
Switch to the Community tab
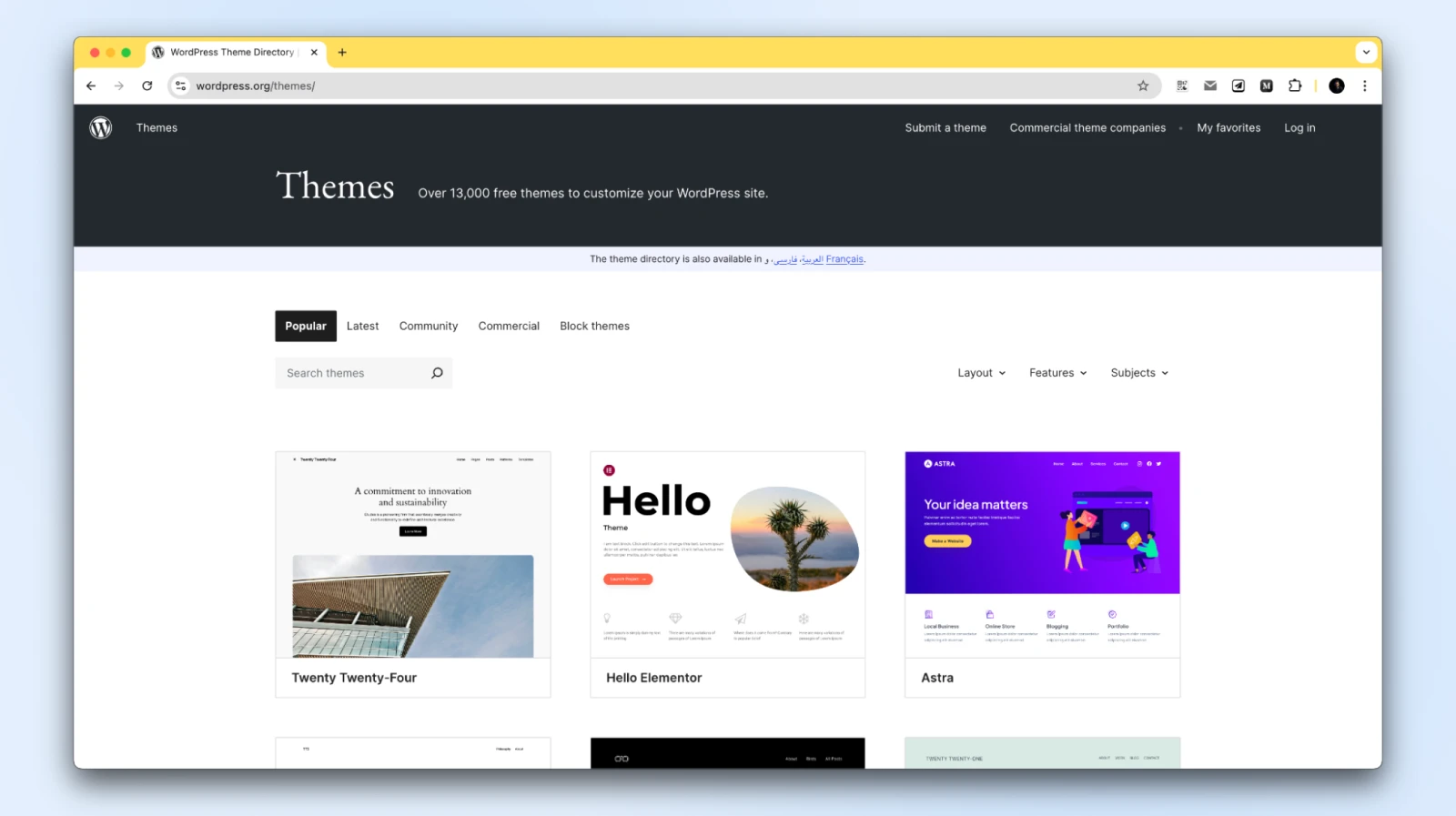[x=429, y=326]
